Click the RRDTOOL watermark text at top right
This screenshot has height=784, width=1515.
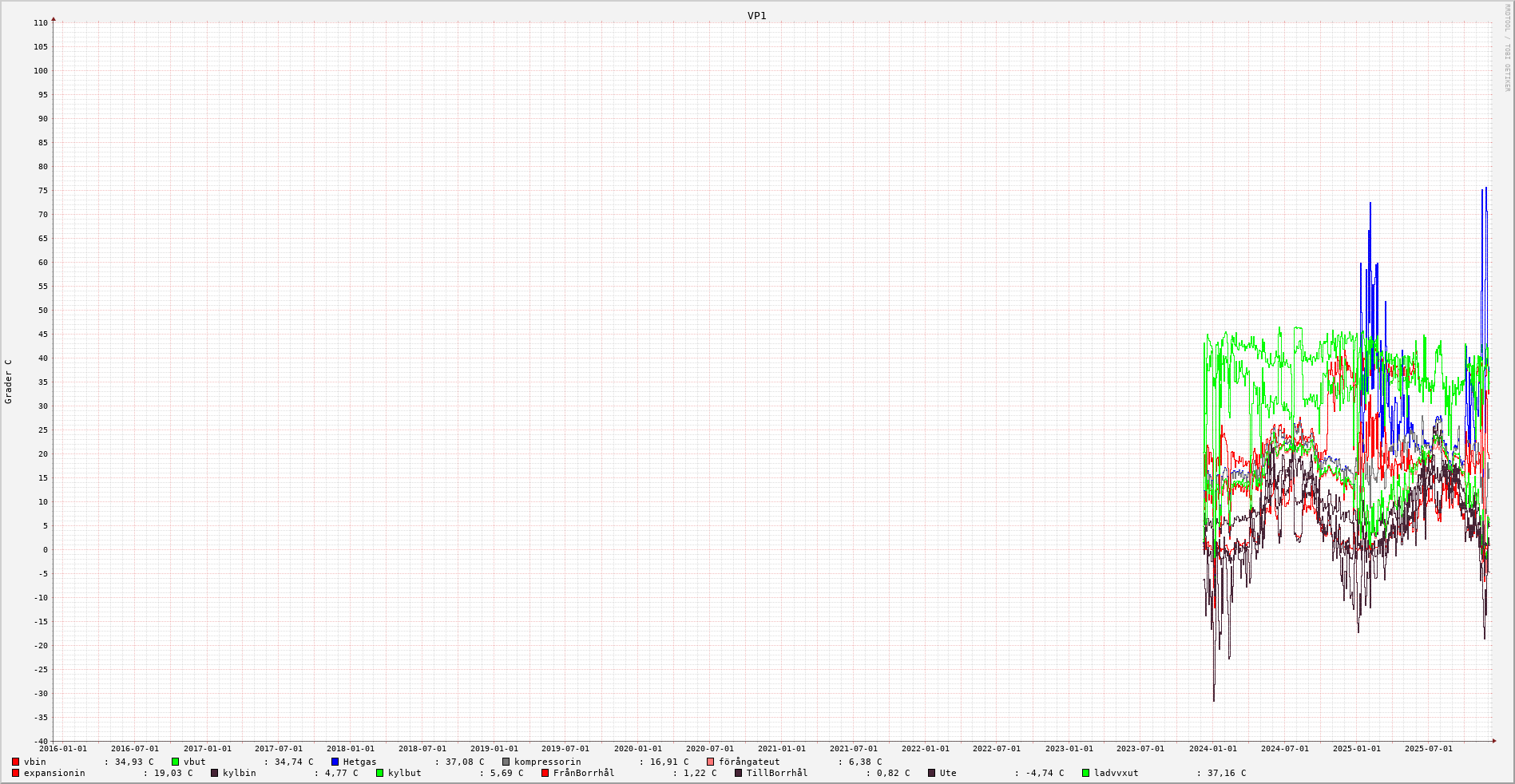1507,48
